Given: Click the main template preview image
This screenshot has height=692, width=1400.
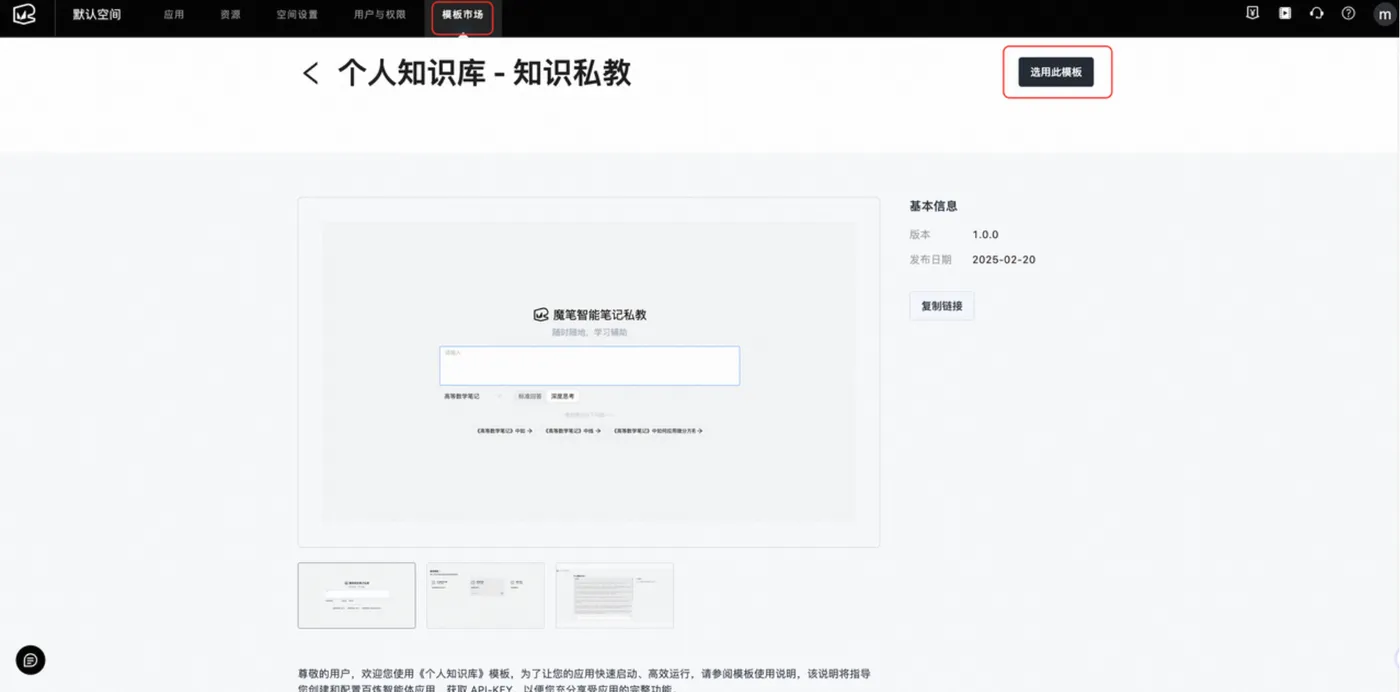Looking at the screenshot, I should click(588, 372).
